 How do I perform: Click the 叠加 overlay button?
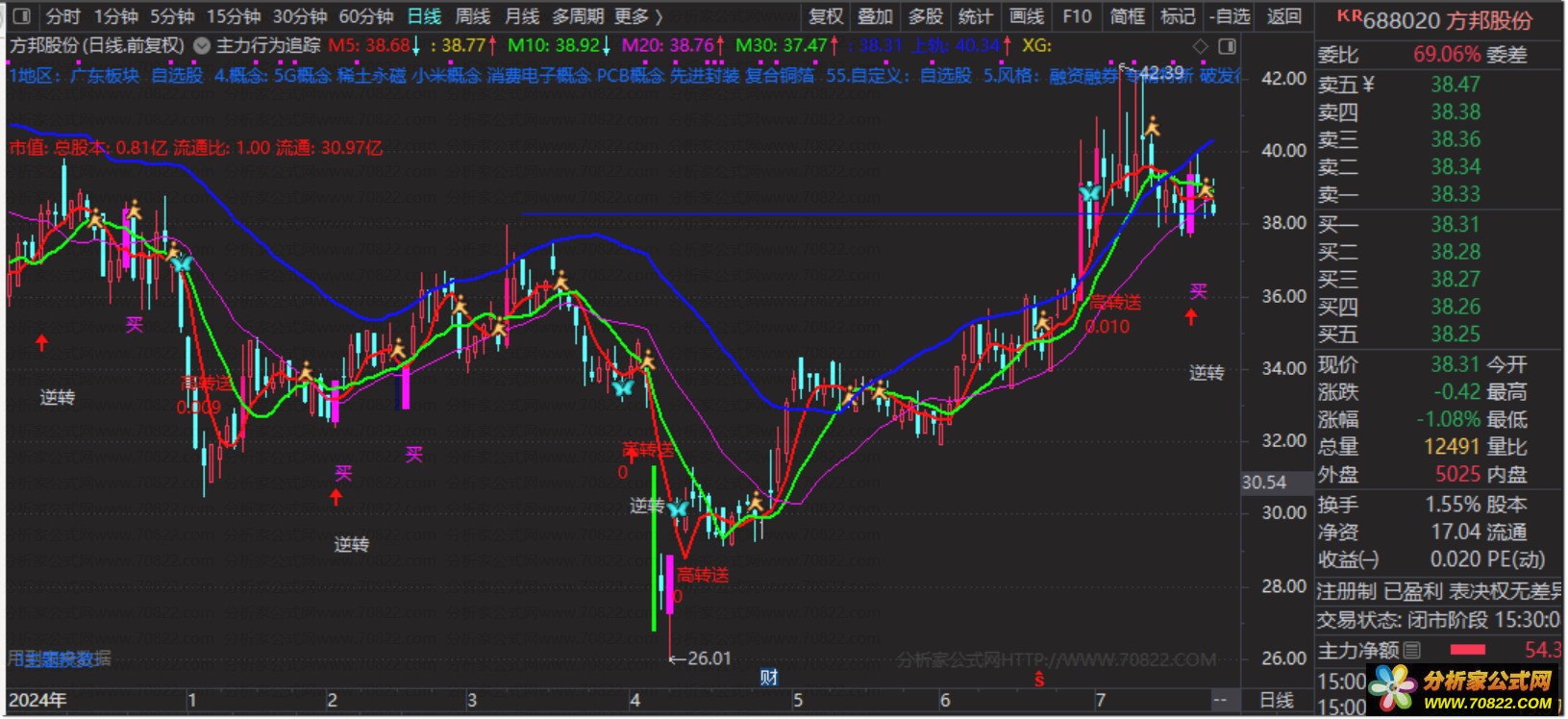point(875,16)
